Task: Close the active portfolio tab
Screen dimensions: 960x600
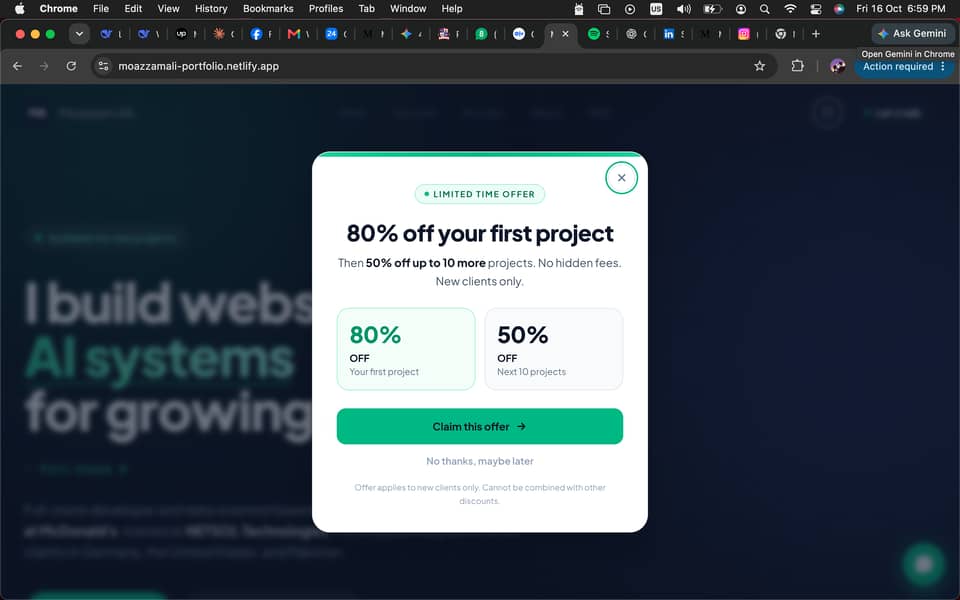Action: tap(565, 34)
